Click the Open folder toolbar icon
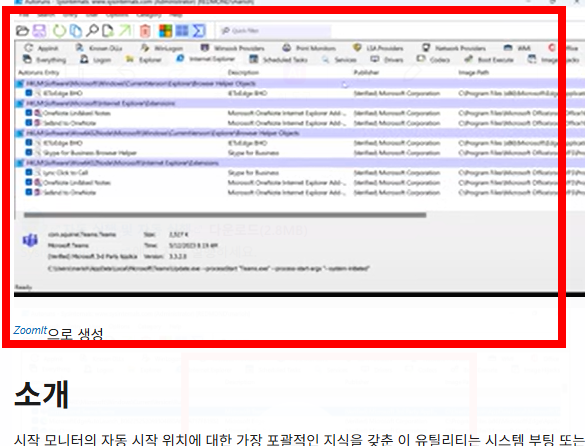Screen dimensions: 585x446 [22, 31]
